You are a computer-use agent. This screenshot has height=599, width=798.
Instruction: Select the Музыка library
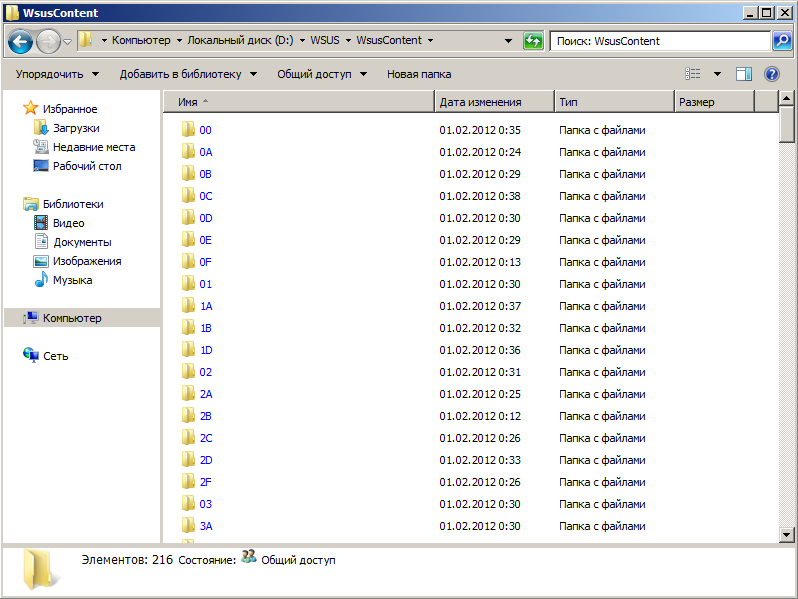point(72,280)
